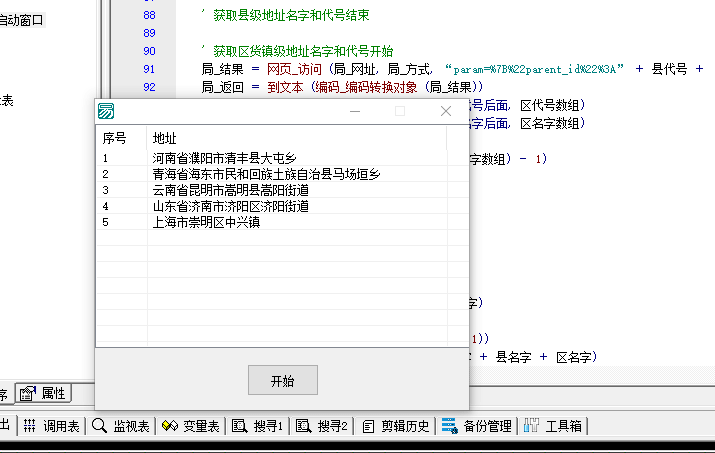
Task: Show the 剪辑历史 tab
Action: [x=395, y=426]
